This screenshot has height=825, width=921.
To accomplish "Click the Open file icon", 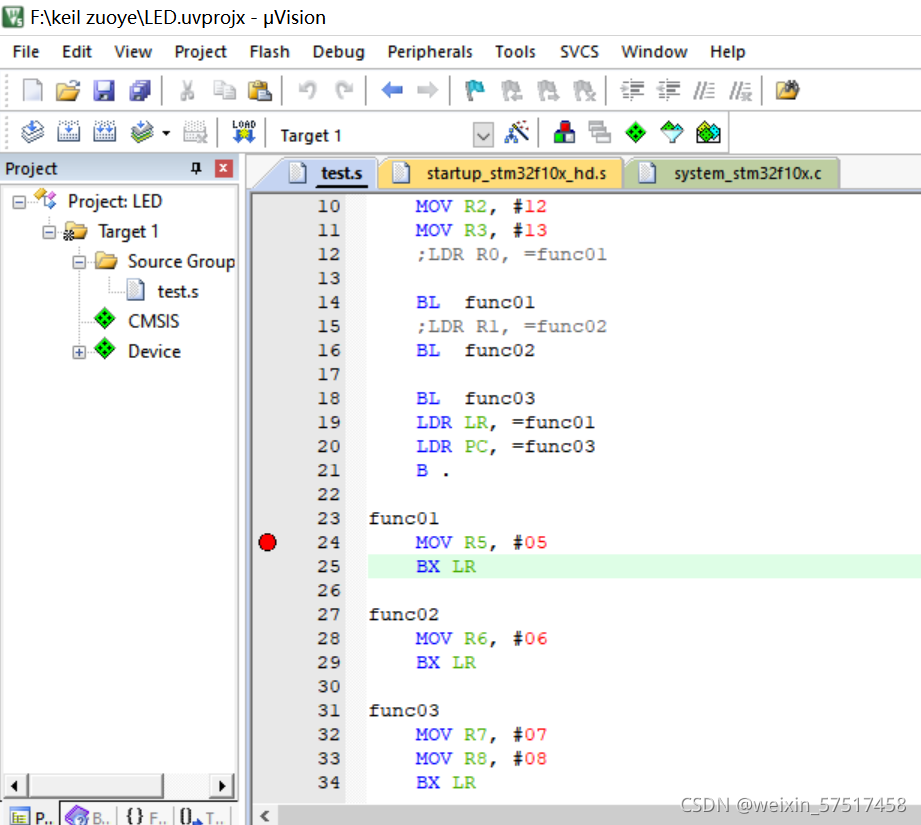I will (x=68, y=90).
